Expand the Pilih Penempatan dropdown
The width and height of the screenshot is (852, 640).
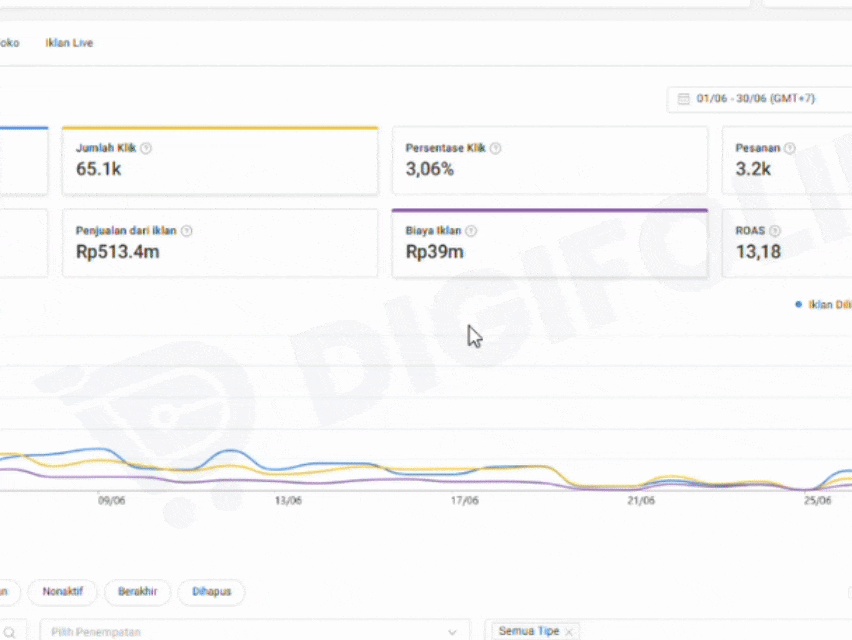(x=254, y=632)
